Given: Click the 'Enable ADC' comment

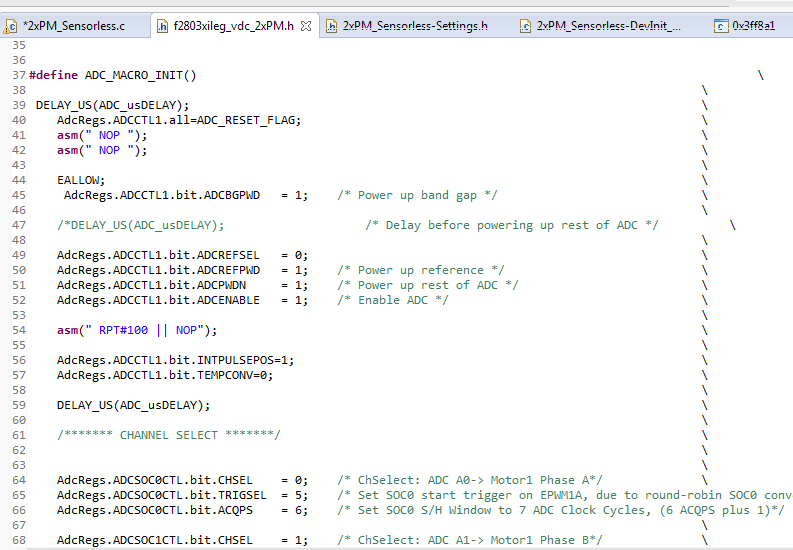Looking at the screenshot, I should 393,300.
